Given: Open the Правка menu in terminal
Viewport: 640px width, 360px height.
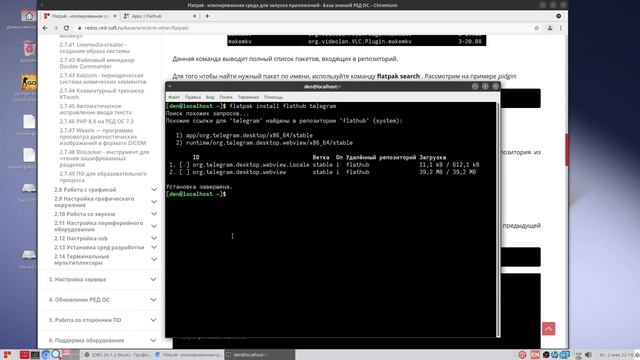Looking at the screenshot, I should [193, 97].
